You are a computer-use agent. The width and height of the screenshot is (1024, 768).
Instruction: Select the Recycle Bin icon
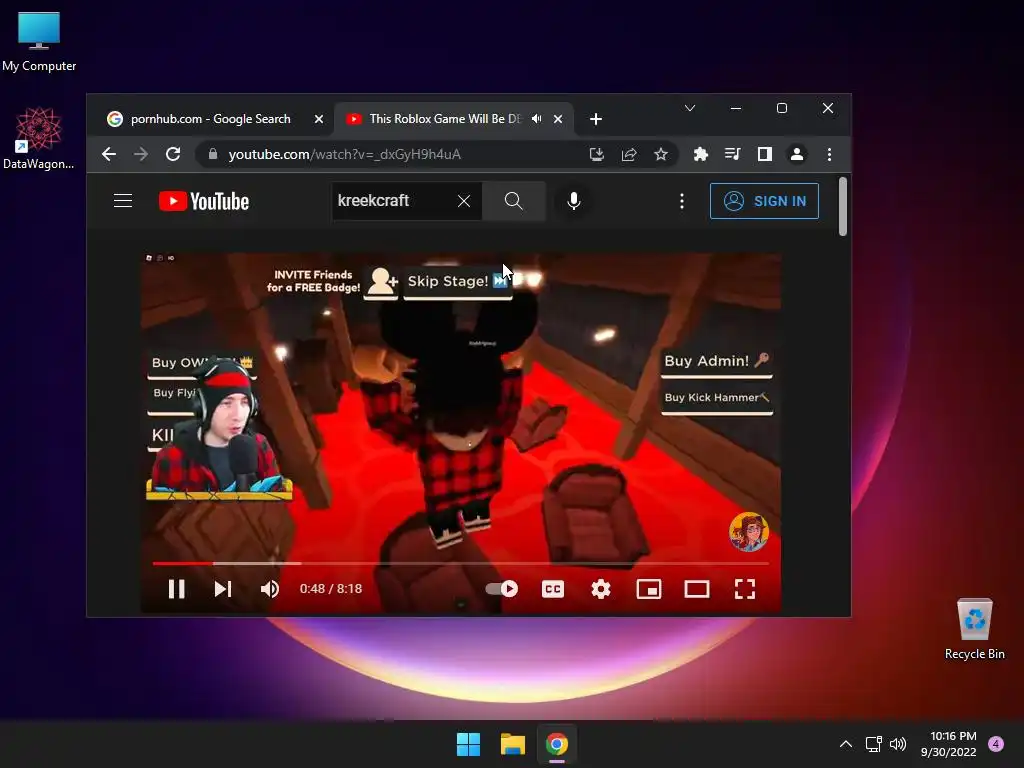(x=974, y=629)
